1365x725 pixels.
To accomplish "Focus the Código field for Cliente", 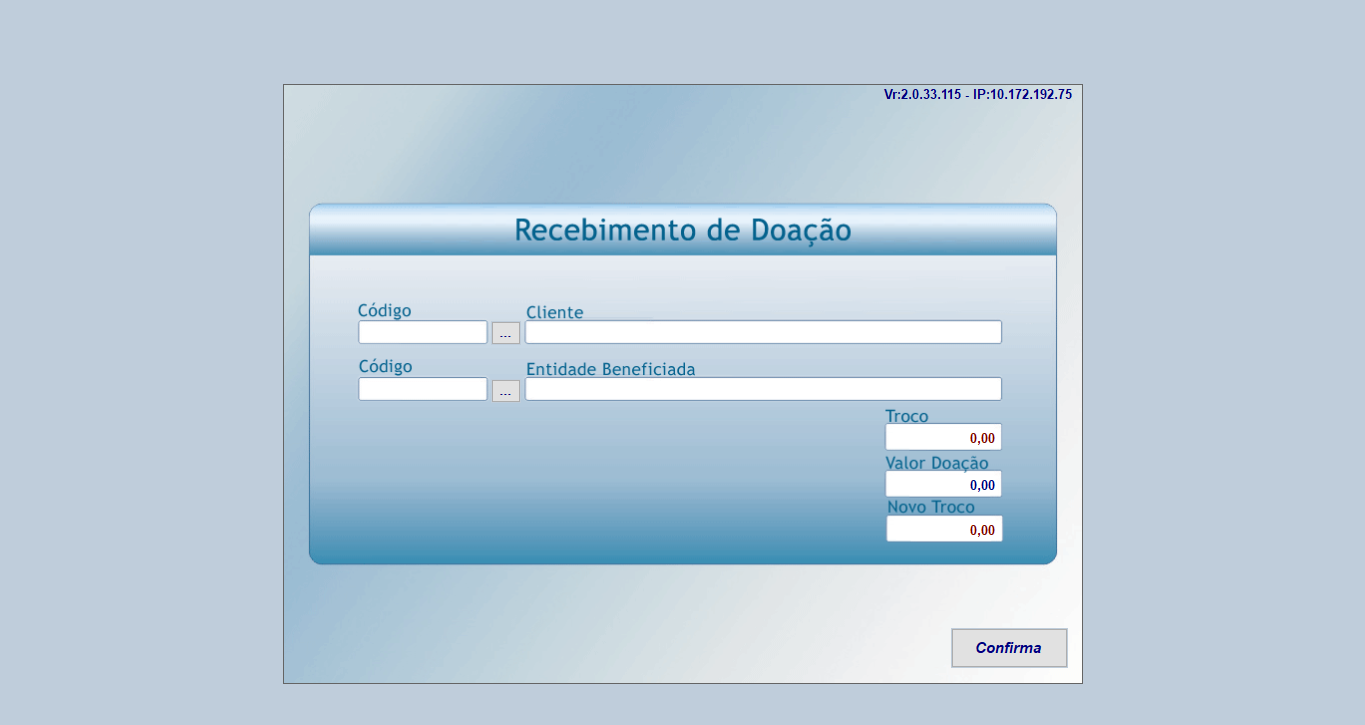I will [x=423, y=332].
